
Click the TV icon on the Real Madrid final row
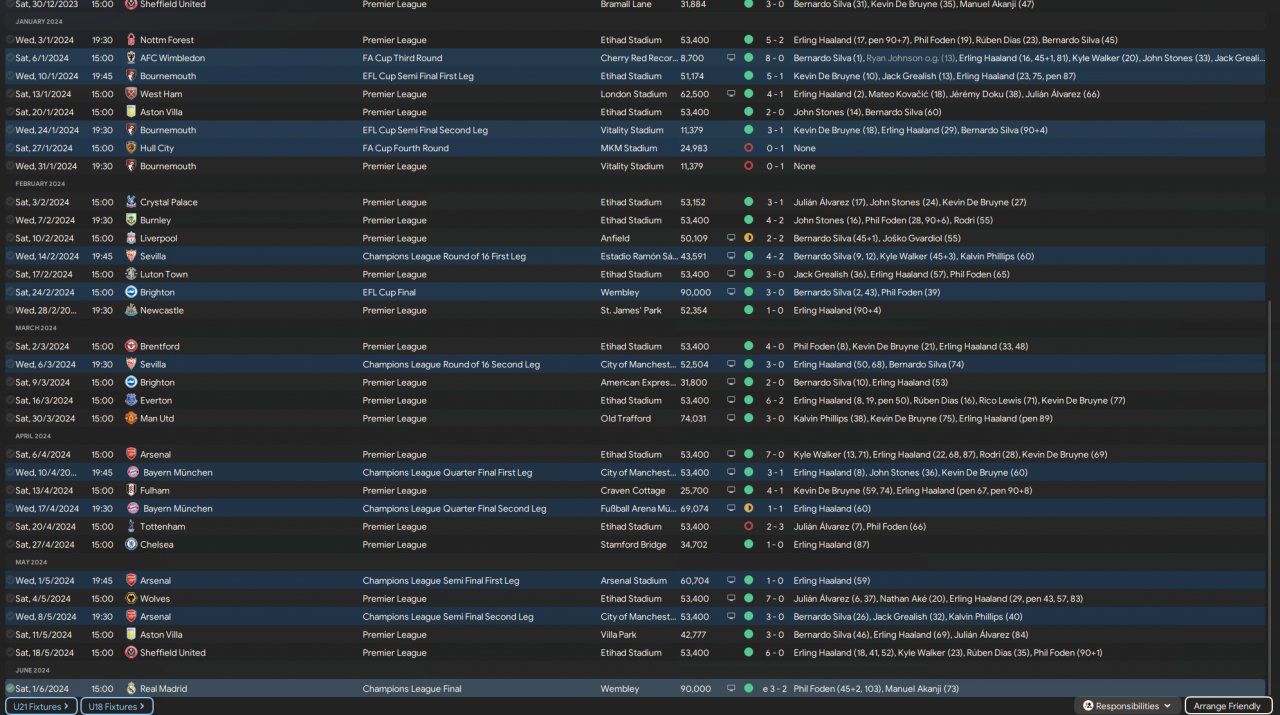tap(731, 688)
